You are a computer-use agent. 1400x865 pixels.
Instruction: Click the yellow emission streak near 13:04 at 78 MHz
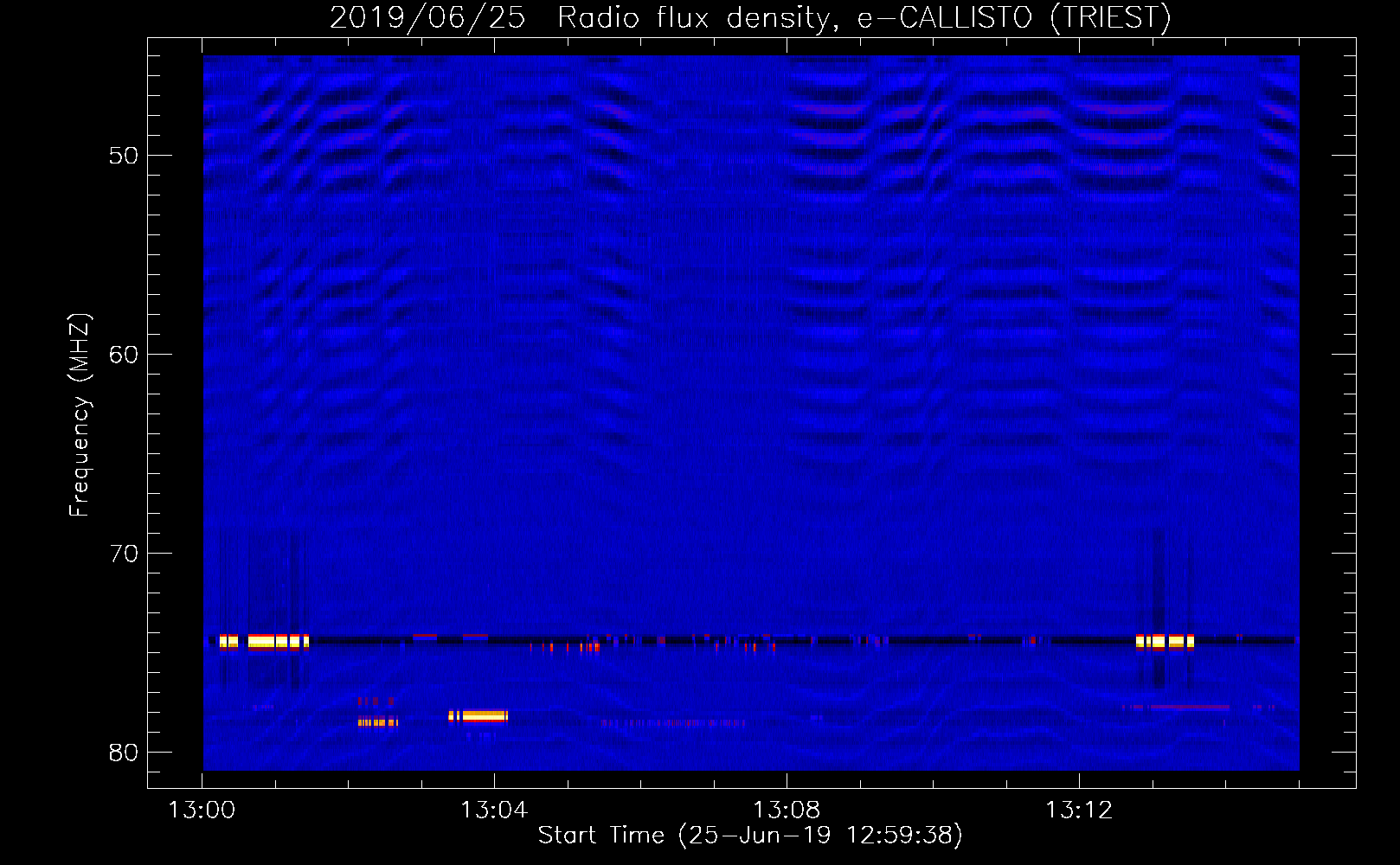(478, 715)
